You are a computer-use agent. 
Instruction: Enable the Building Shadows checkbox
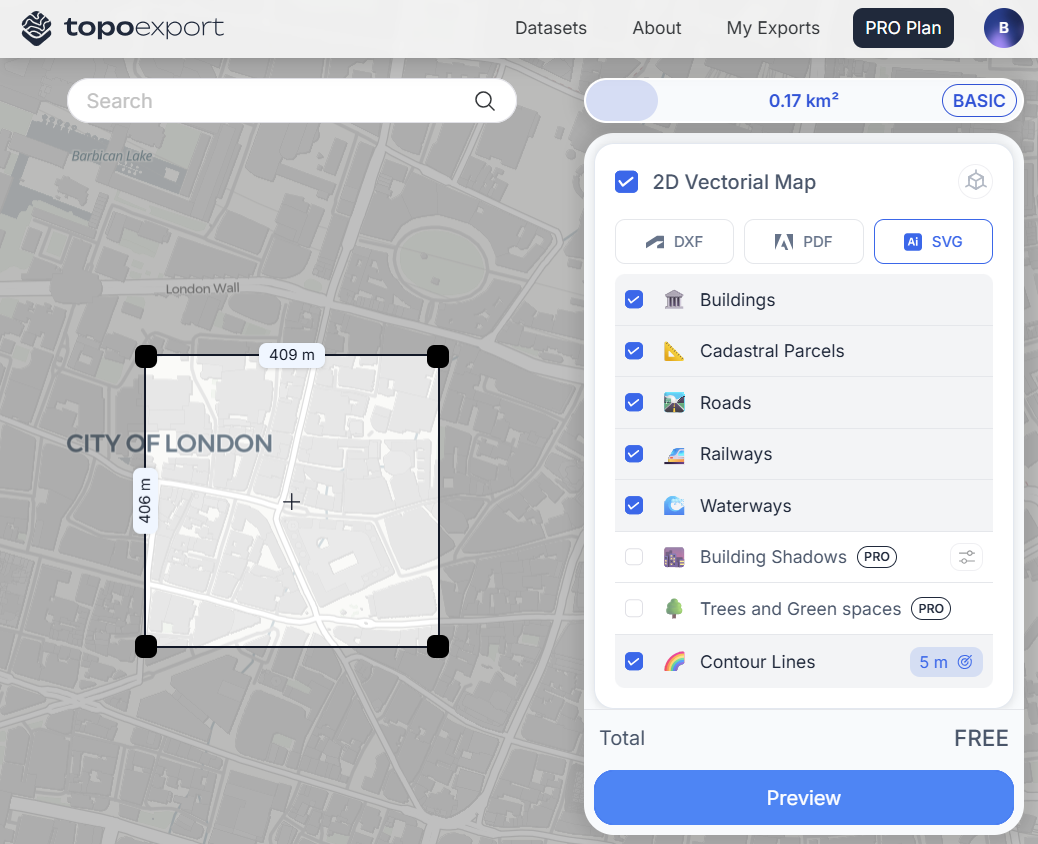pos(634,557)
